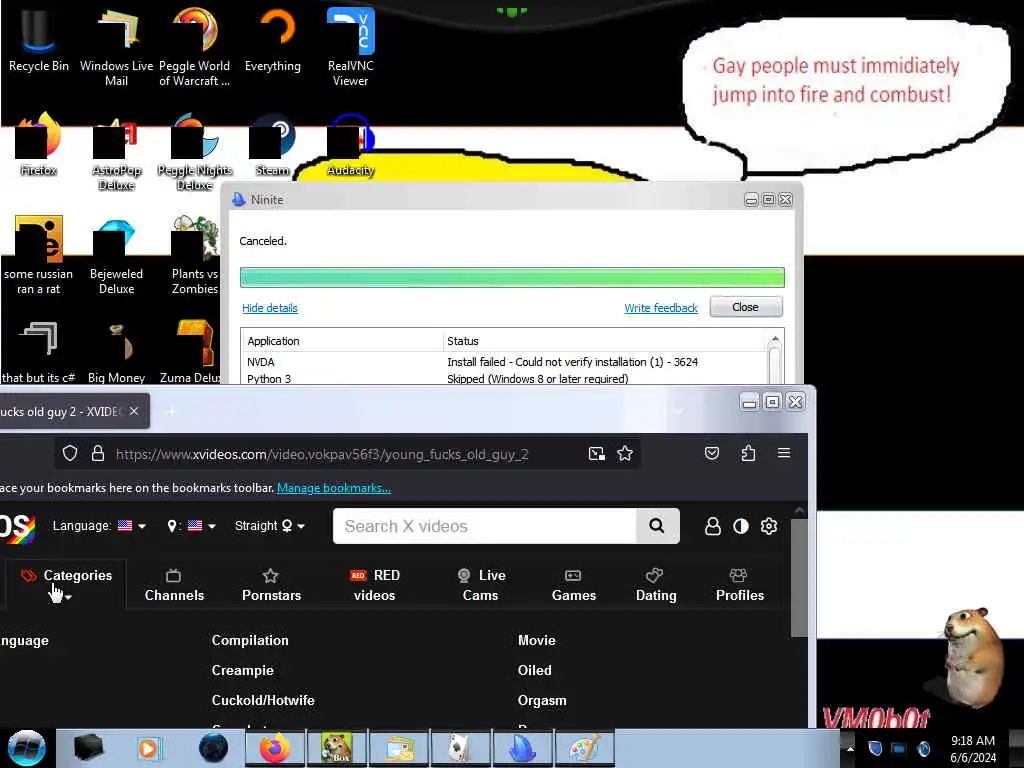
Task: Open the Everything search desktop icon
Action: [273, 39]
